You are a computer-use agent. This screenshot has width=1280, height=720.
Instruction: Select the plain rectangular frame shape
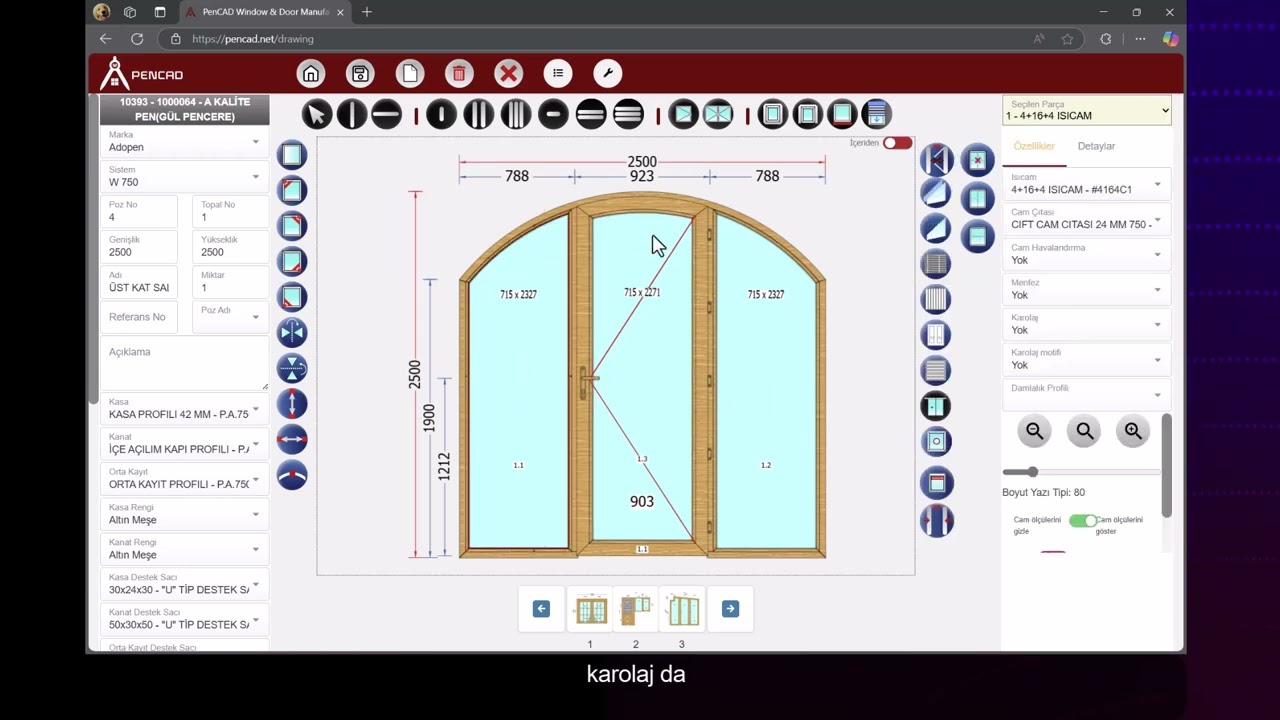click(x=292, y=155)
